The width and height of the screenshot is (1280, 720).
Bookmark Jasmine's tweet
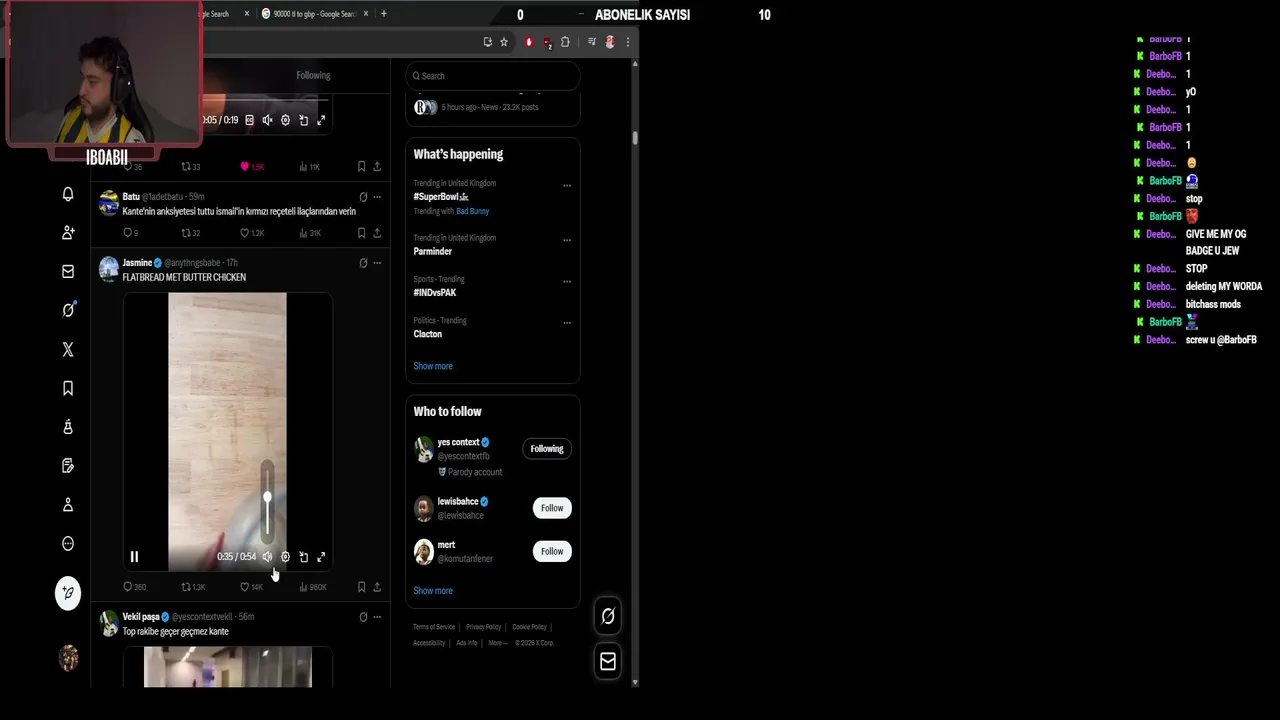[361, 587]
